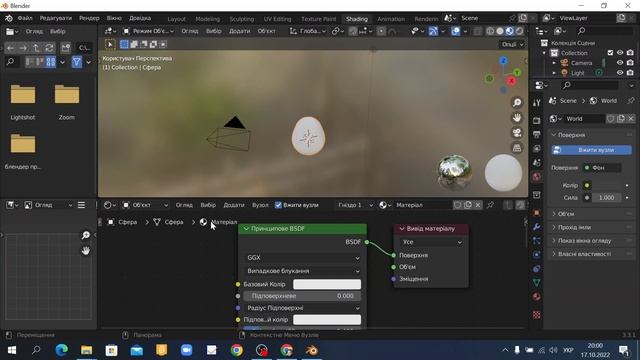
Task: Click the new folder icon in file browser
Action: tap(66, 48)
